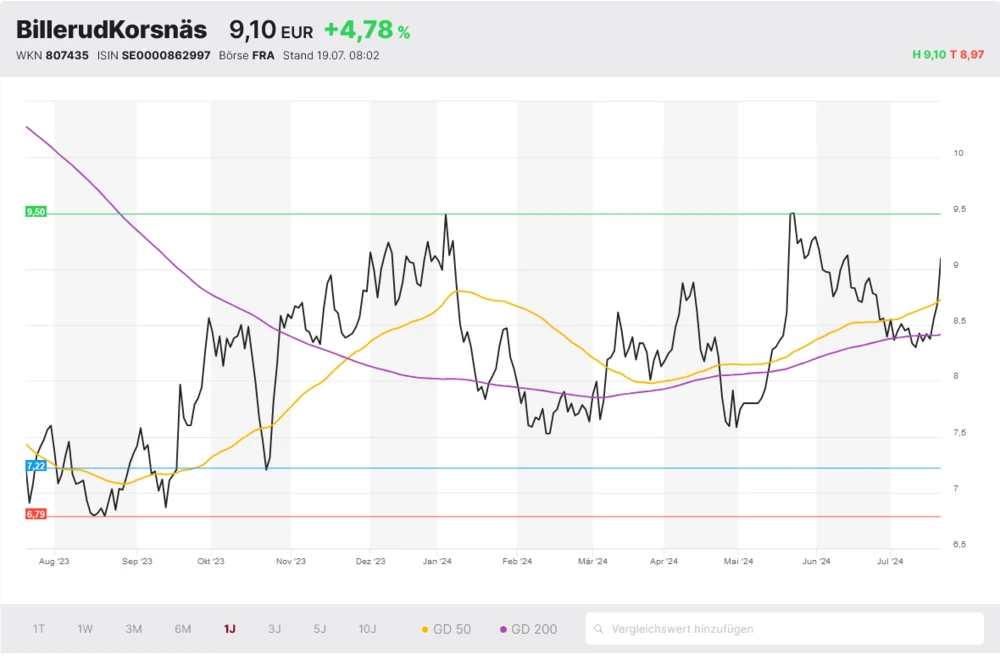Click the daily high H 9,10 value
The width and height of the screenshot is (1000, 665).
(x=929, y=55)
